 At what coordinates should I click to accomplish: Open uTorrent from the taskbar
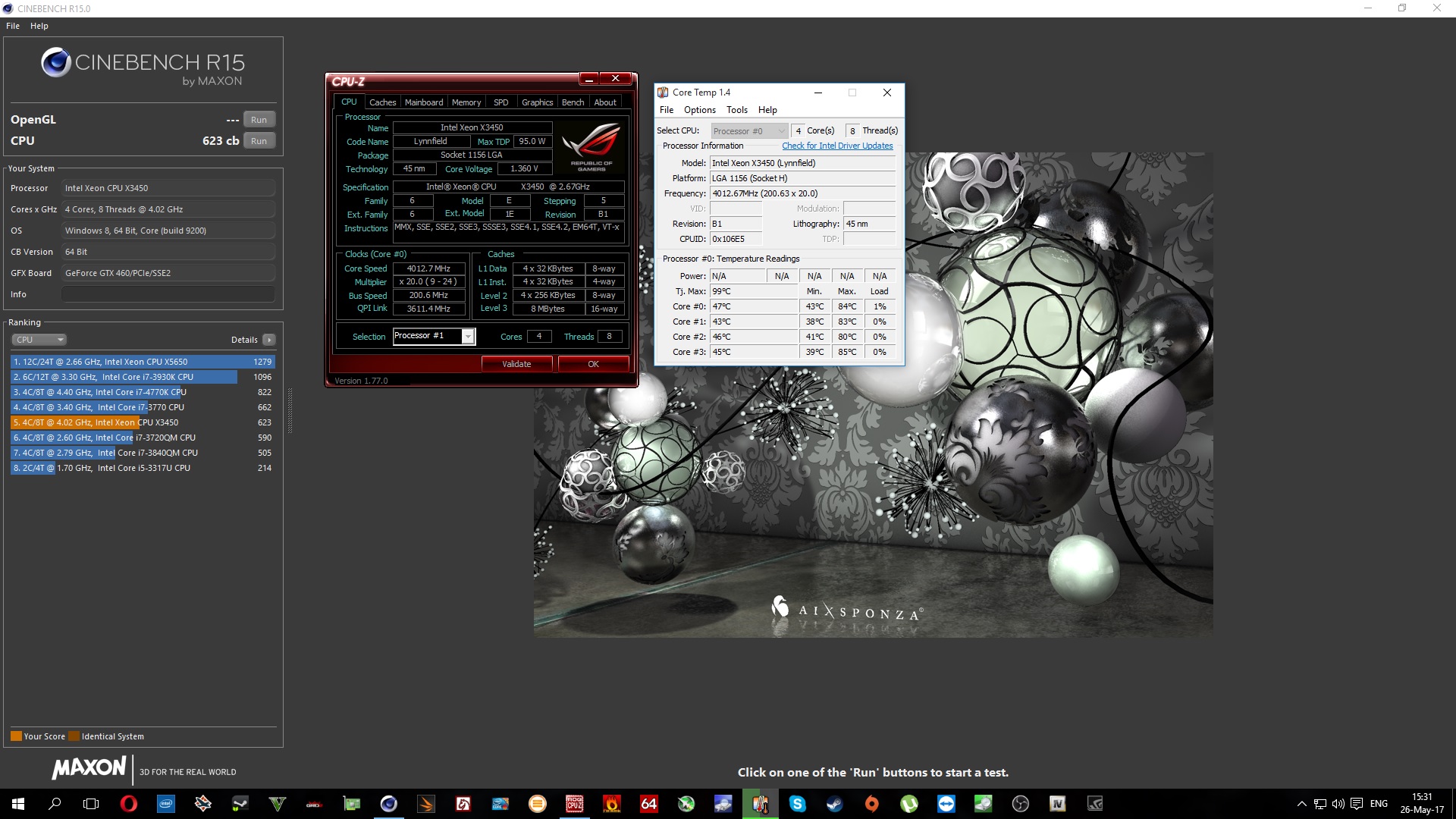[909, 804]
